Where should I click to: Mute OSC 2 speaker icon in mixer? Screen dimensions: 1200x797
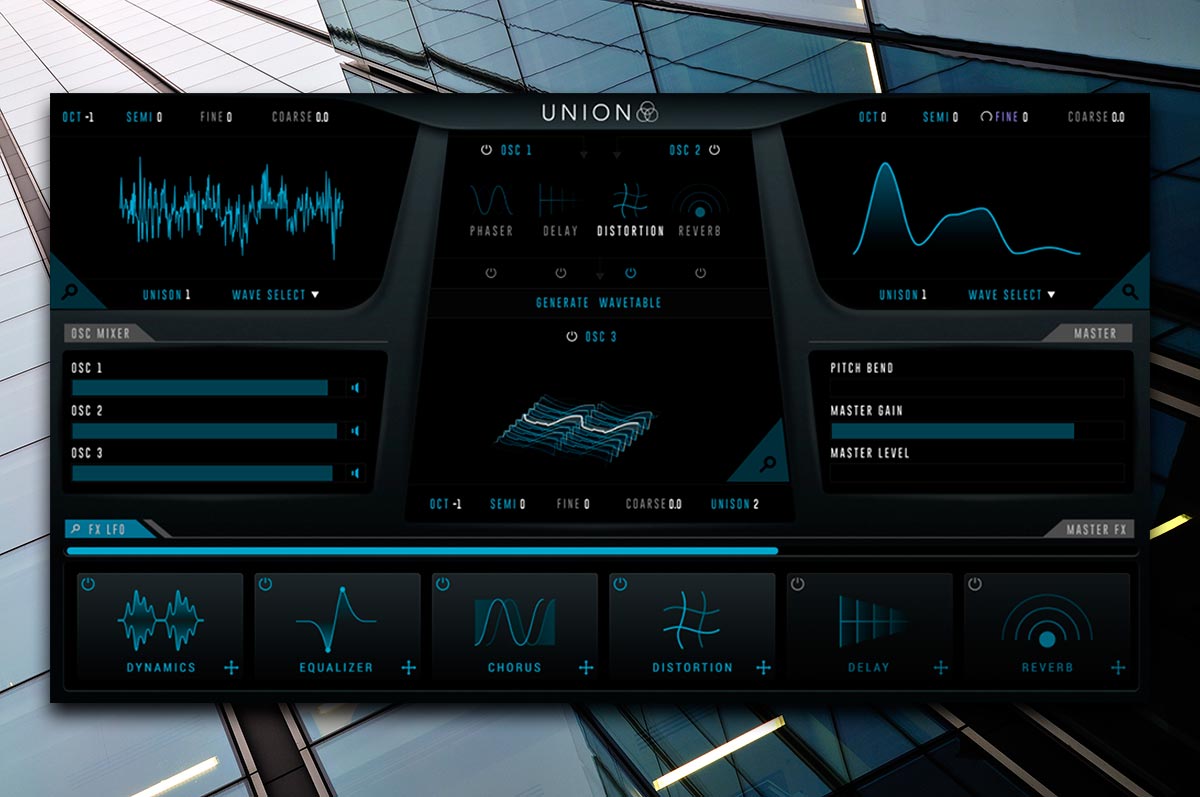(x=354, y=431)
